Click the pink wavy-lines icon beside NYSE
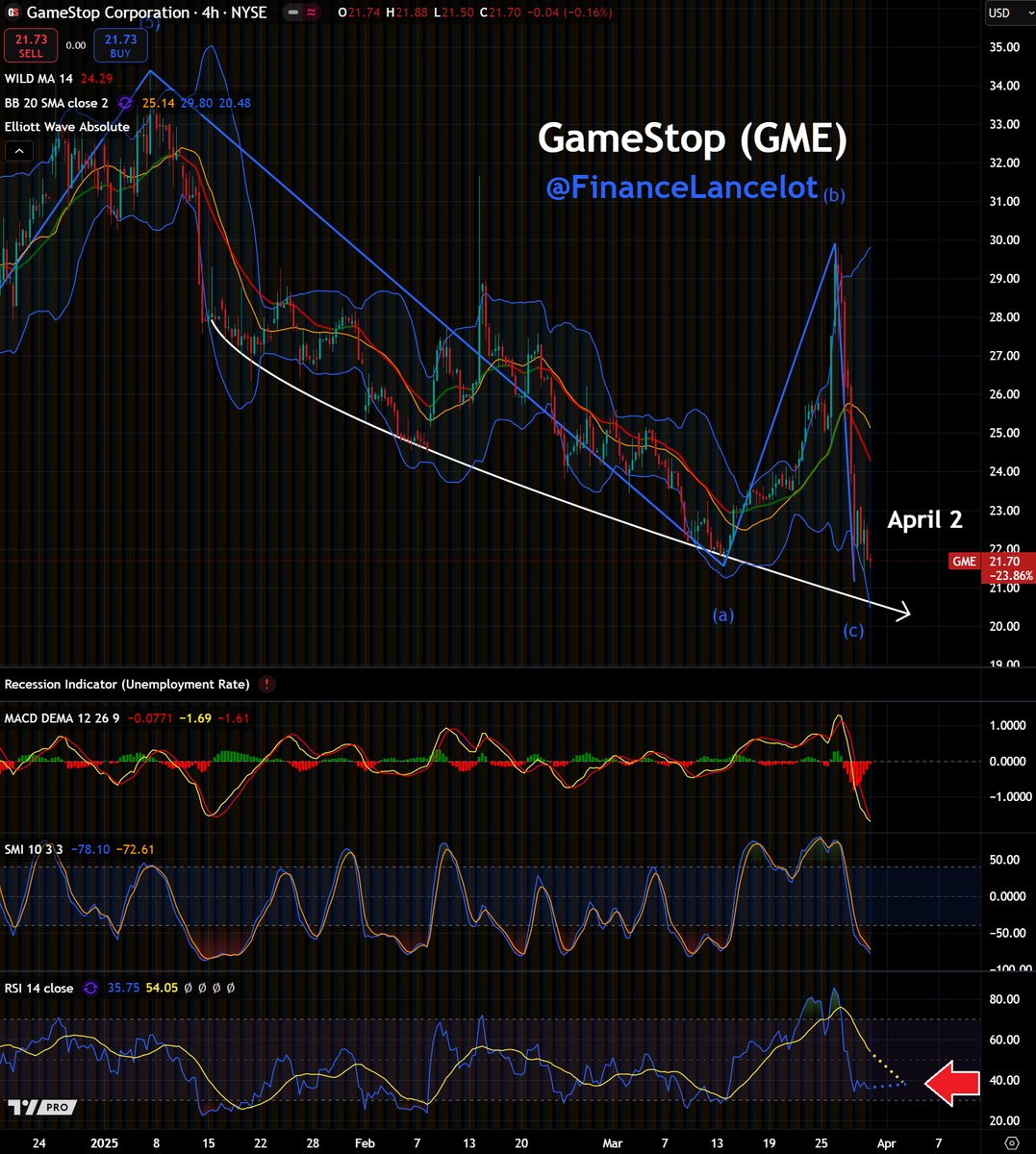Viewport: 1036px width, 1154px height. (310, 13)
